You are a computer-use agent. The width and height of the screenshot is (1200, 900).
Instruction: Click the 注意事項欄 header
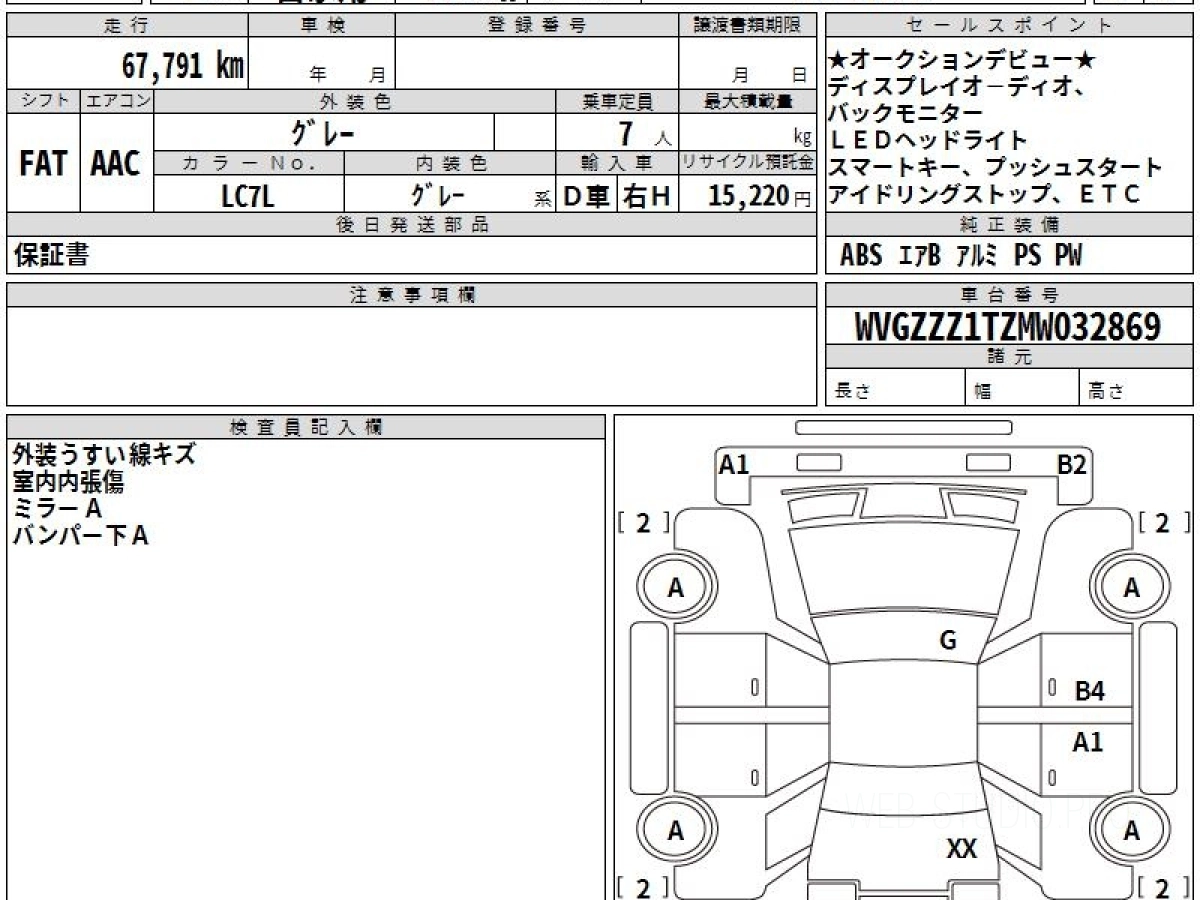pos(411,295)
